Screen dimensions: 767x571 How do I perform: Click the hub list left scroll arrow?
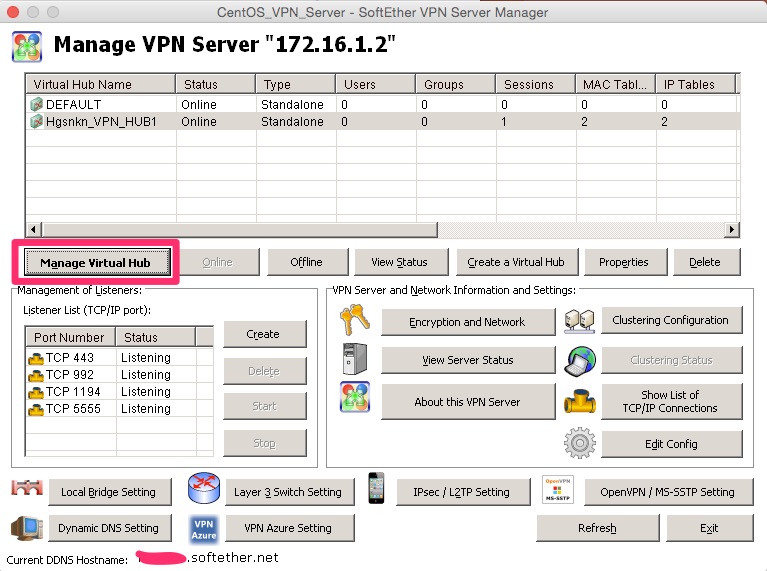tap(33, 229)
